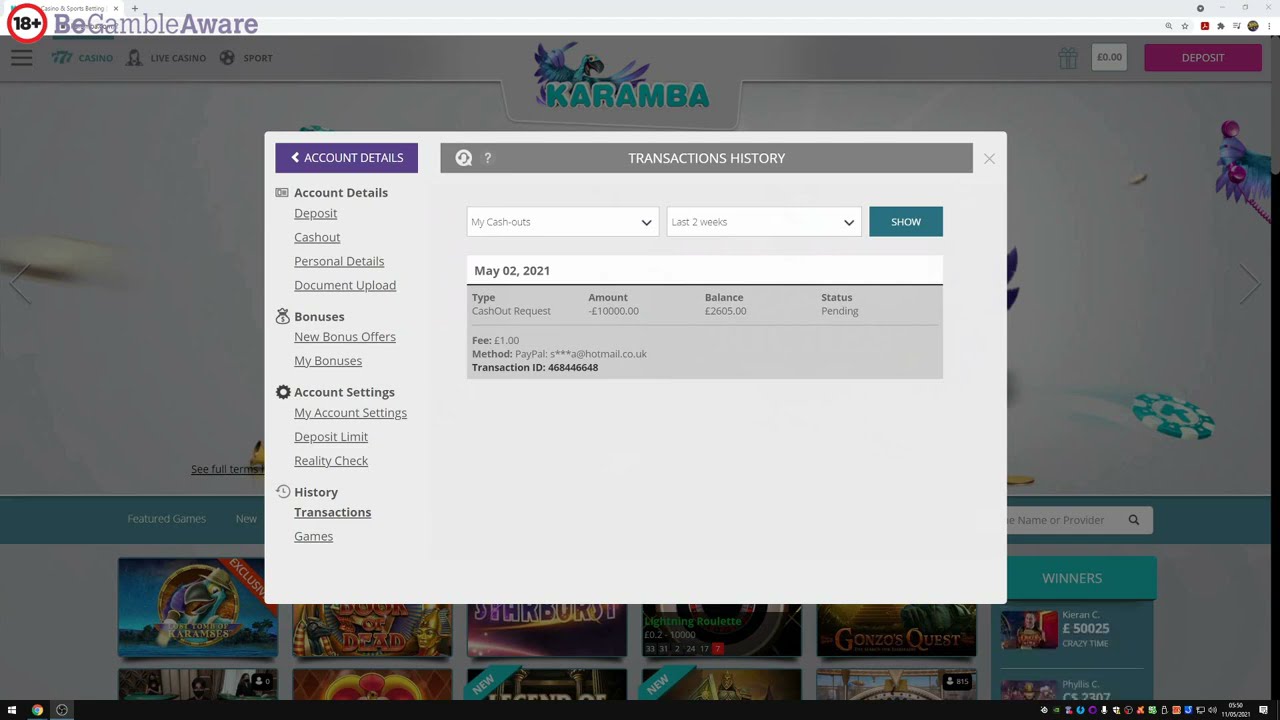Screen dimensions: 1280x720
Task: Click the £0.00 balance box
Action: click(x=1109, y=58)
